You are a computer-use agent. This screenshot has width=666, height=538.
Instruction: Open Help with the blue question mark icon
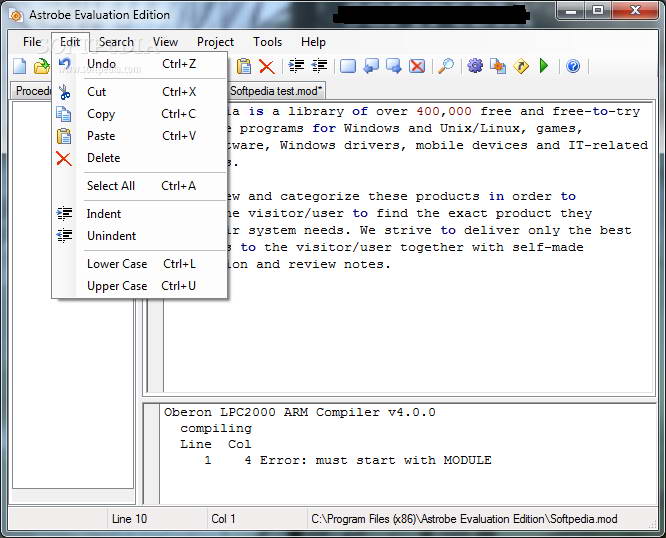pyautogui.click(x=573, y=66)
